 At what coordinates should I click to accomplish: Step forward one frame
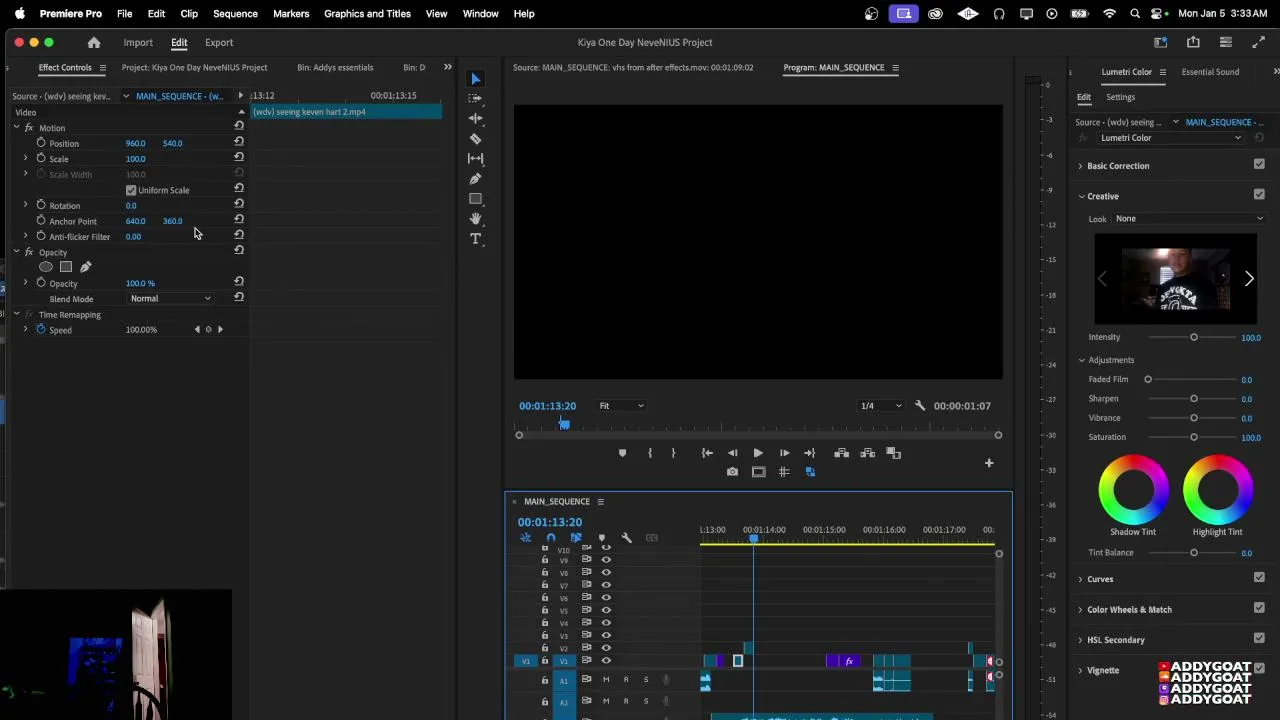click(x=784, y=453)
